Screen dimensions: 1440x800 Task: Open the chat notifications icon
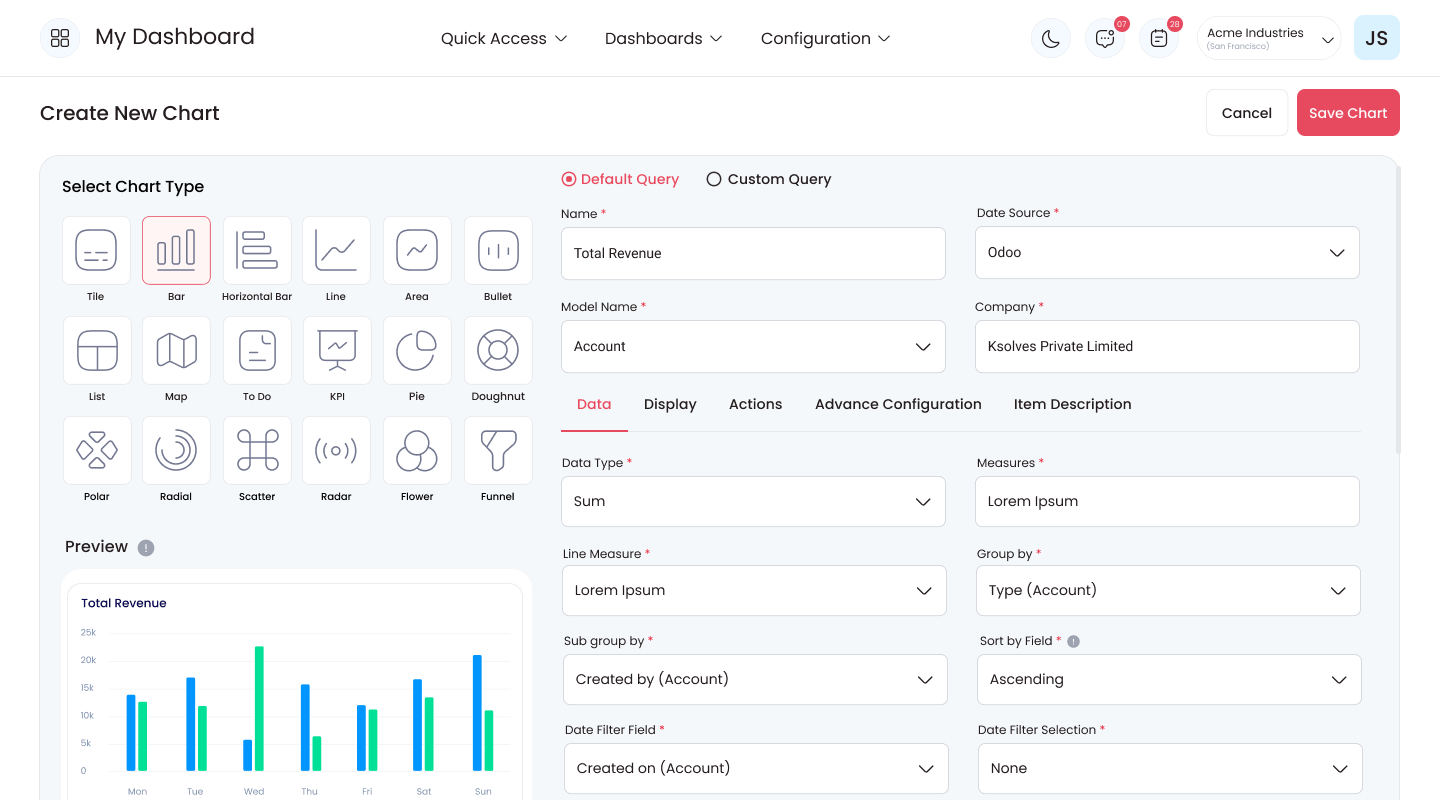tap(1105, 38)
